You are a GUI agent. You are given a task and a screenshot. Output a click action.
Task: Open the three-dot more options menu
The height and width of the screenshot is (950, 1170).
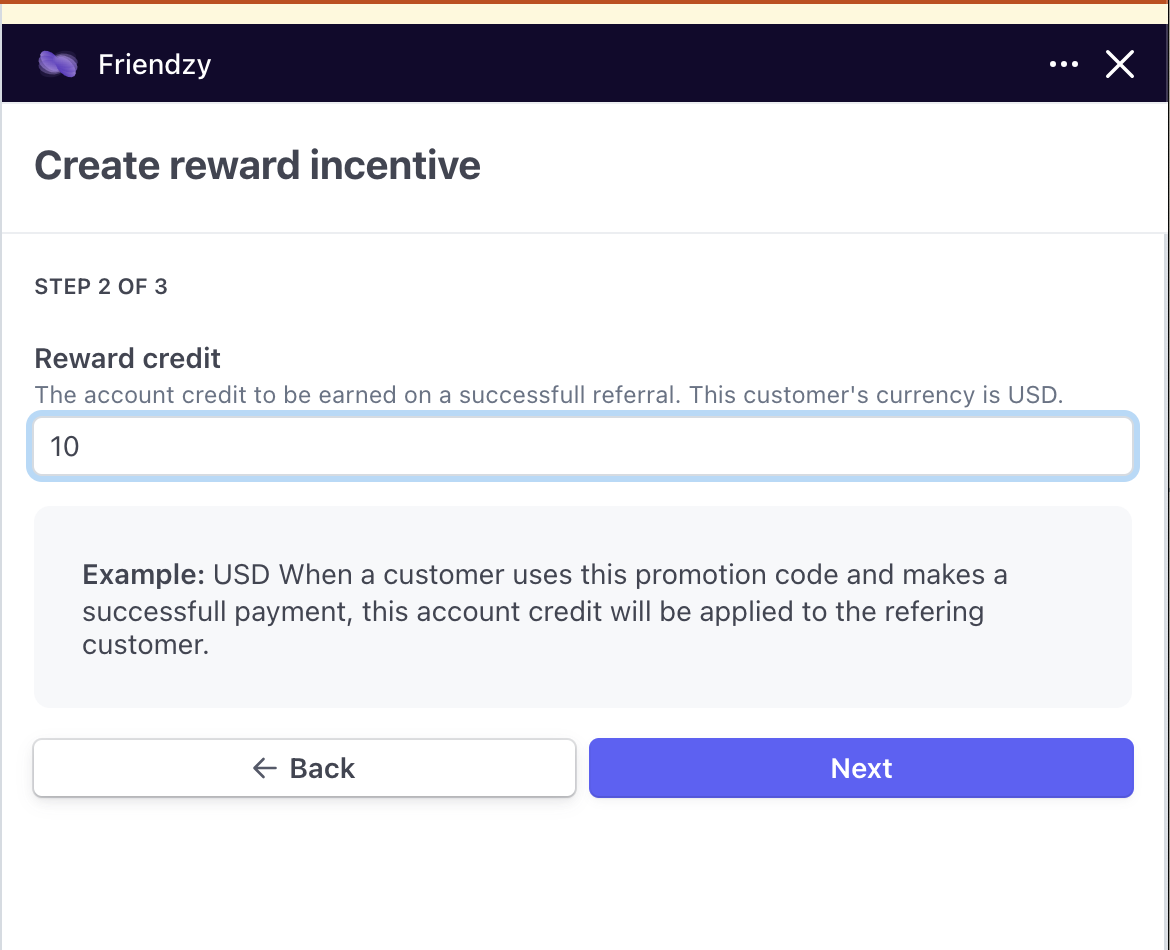tap(1063, 64)
